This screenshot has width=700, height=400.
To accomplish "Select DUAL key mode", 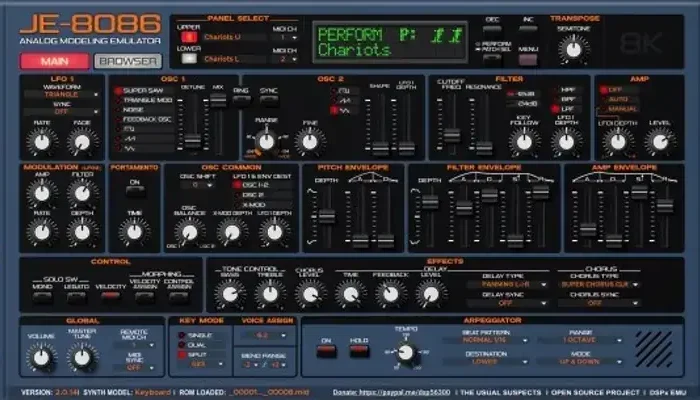I will pyautogui.click(x=196, y=345).
